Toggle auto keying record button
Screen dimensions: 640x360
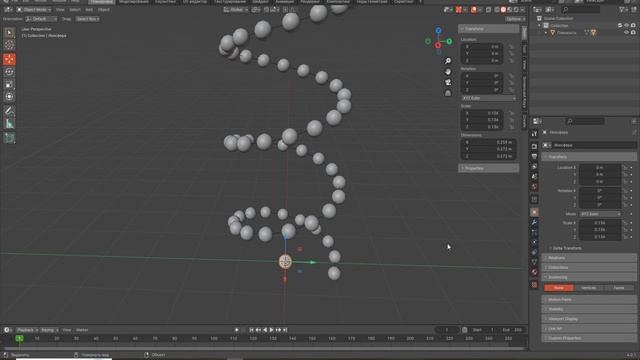(237, 330)
